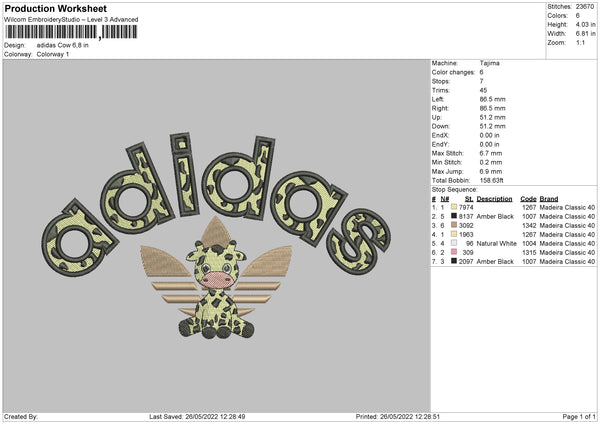This screenshot has height=424, width=600.
Task: Select Amber Black description in the 2097 row
Action: click(495, 261)
